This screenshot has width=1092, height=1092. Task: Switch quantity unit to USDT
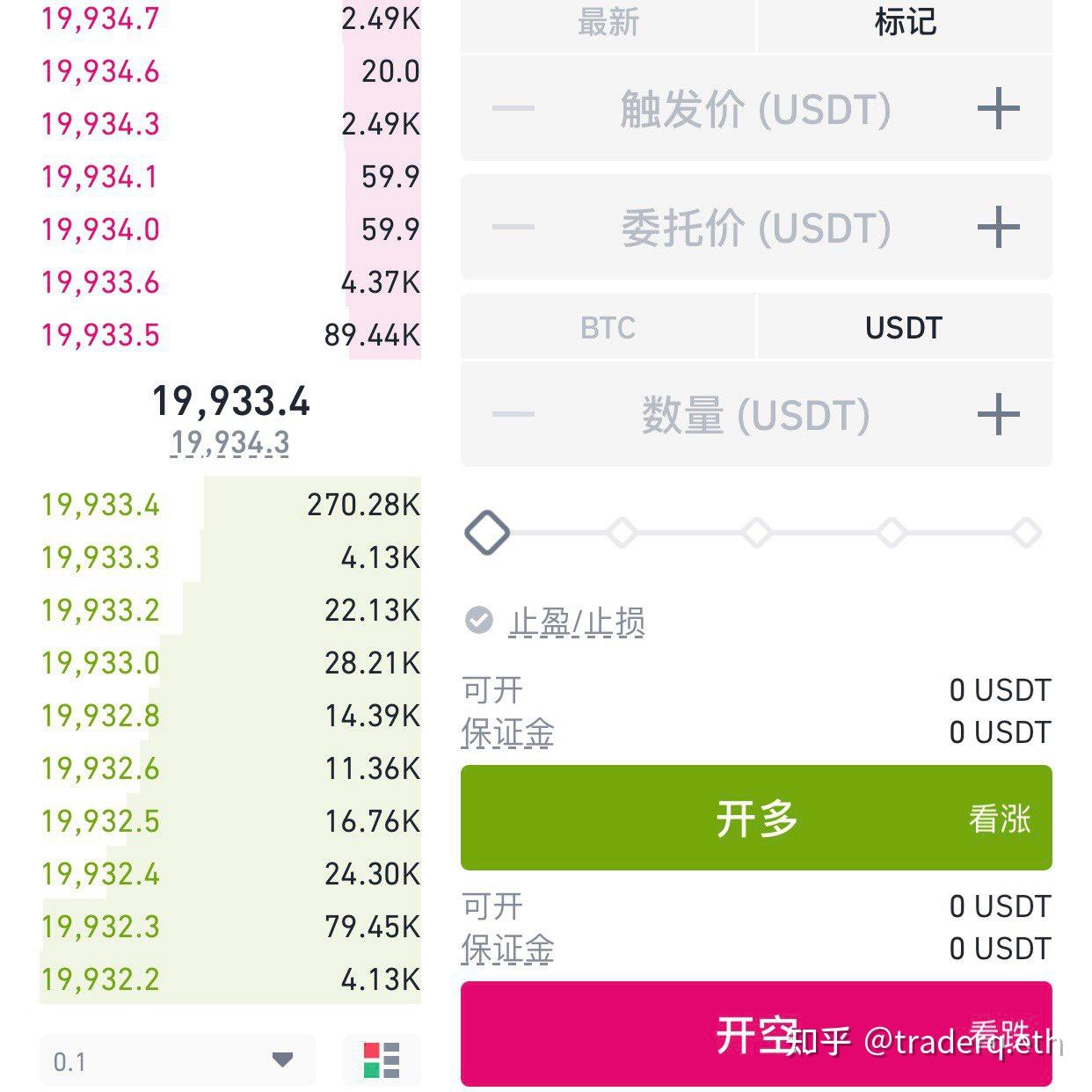[x=906, y=327]
